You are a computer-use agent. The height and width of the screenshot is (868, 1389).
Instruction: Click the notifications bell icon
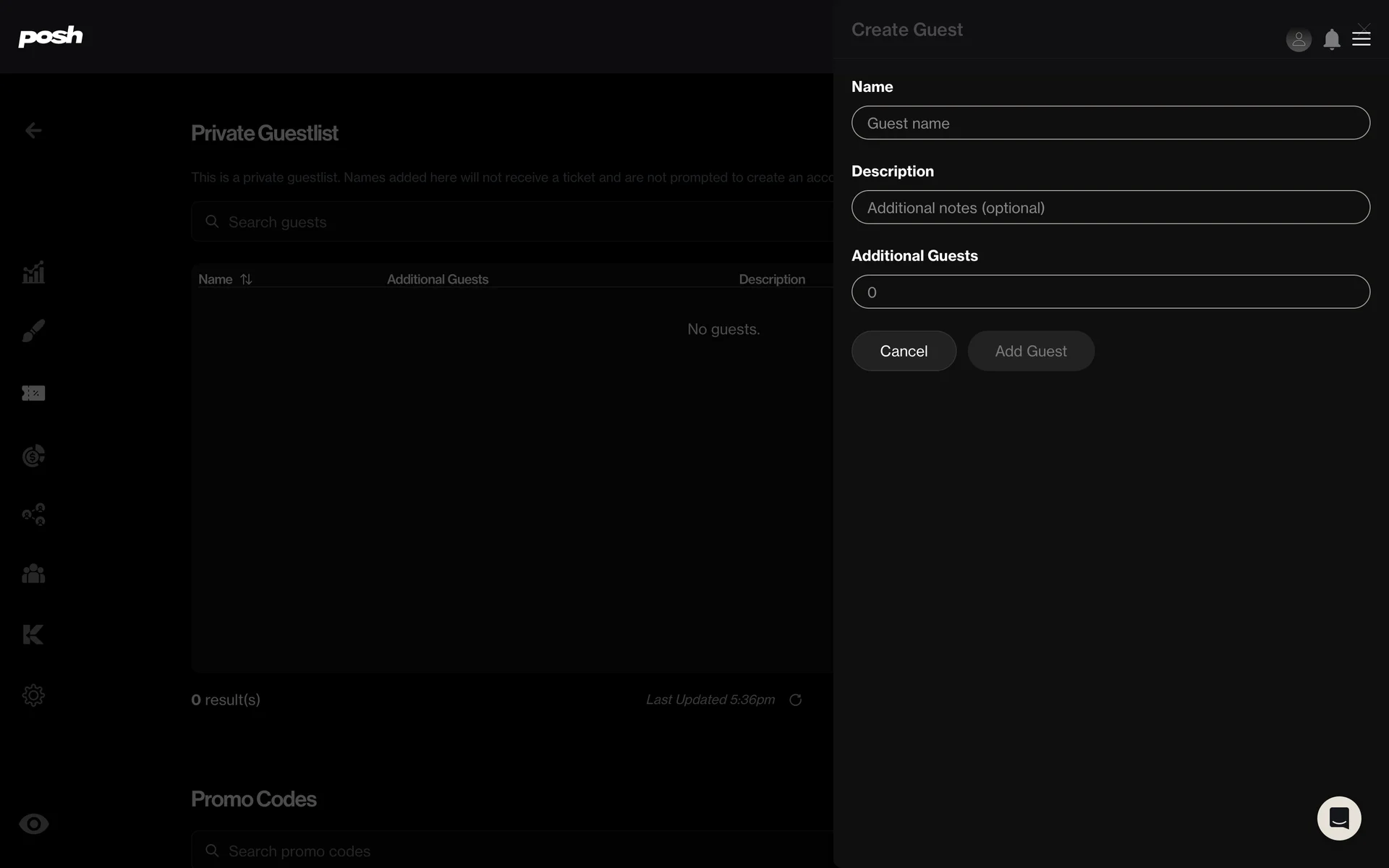[1332, 39]
